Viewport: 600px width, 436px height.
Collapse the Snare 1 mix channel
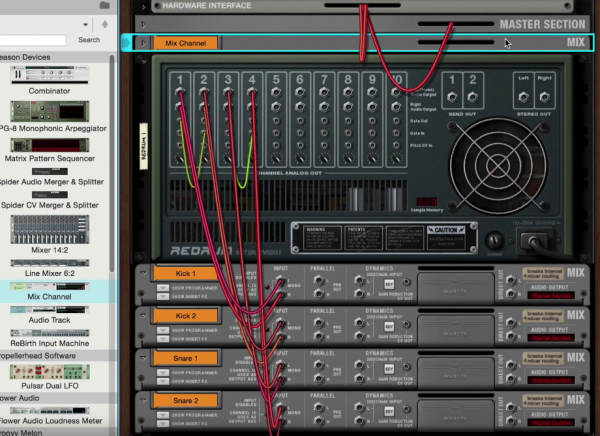coord(143,358)
